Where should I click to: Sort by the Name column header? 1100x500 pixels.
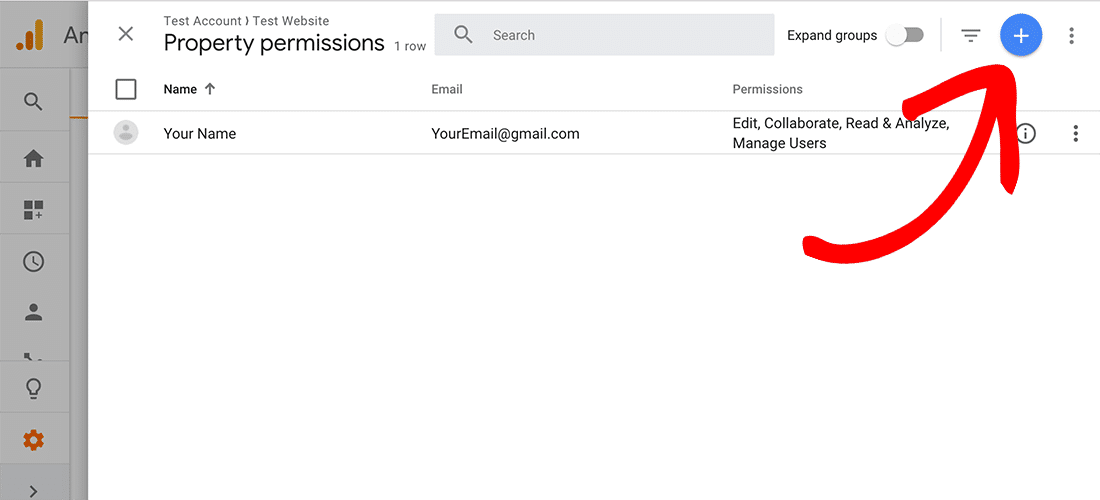pyautogui.click(x=181, y=89)
